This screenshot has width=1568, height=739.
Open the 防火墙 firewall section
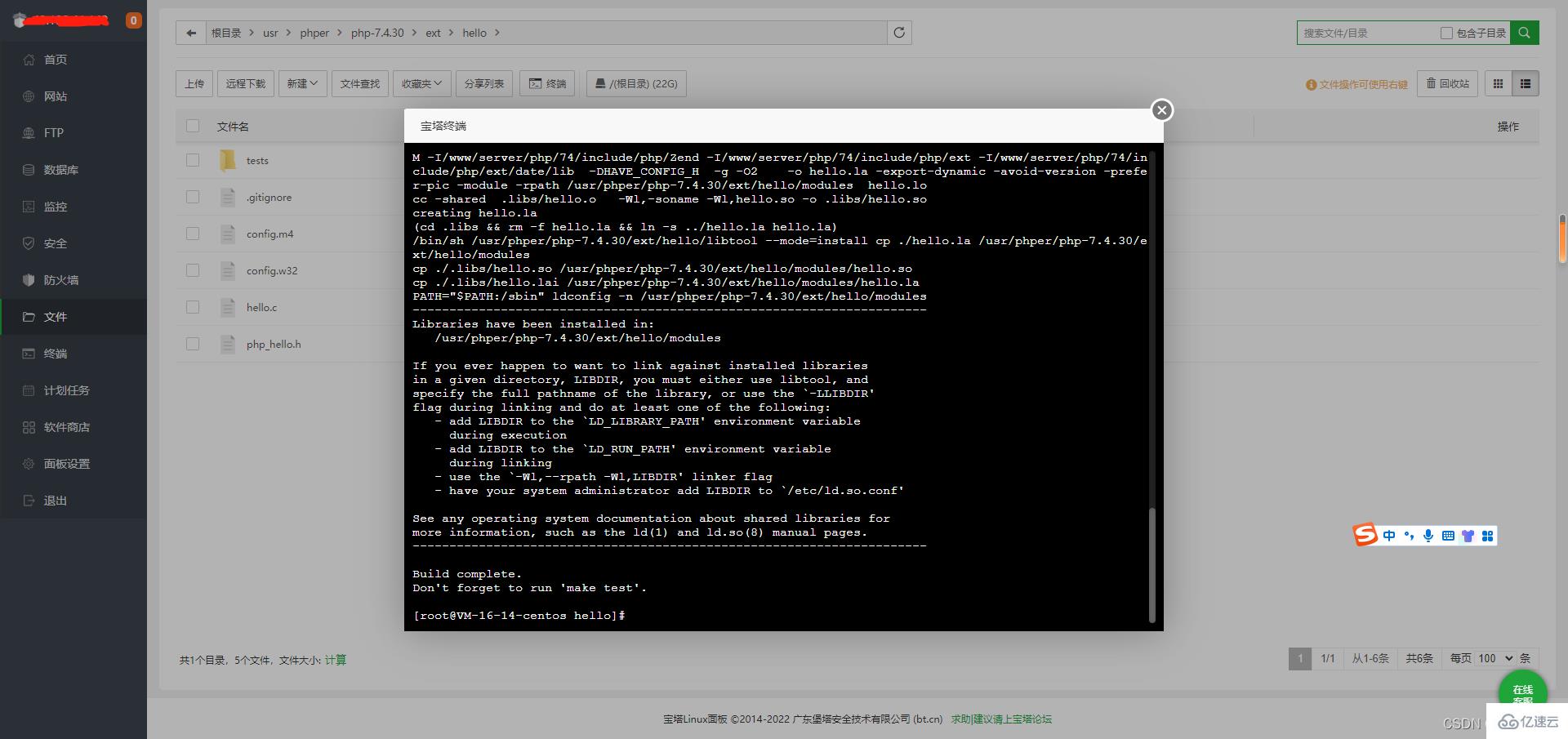click(x=61, y=280)
